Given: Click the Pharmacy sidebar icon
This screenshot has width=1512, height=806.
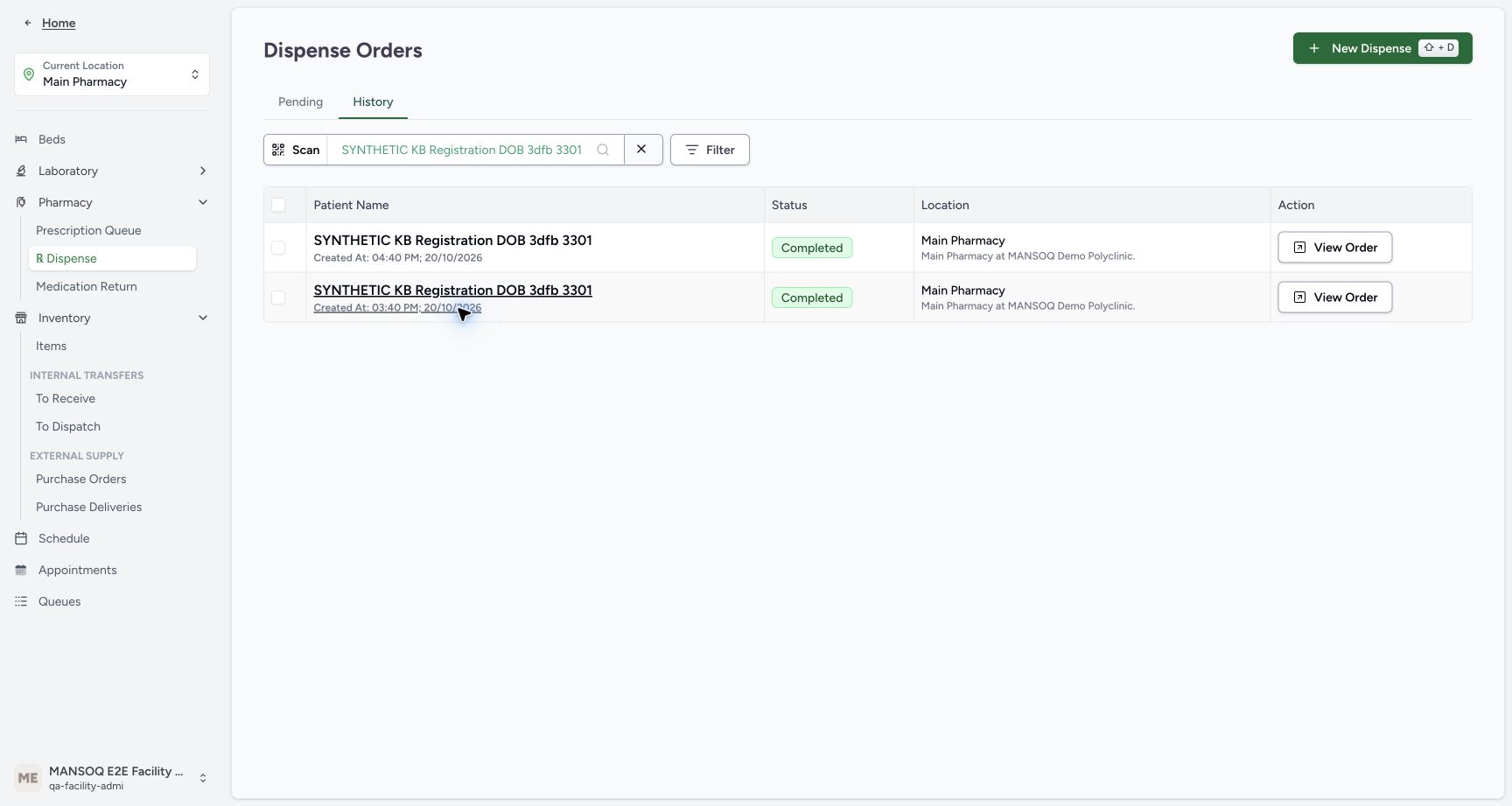Looking at the screenshot, I should click(21, 202).
